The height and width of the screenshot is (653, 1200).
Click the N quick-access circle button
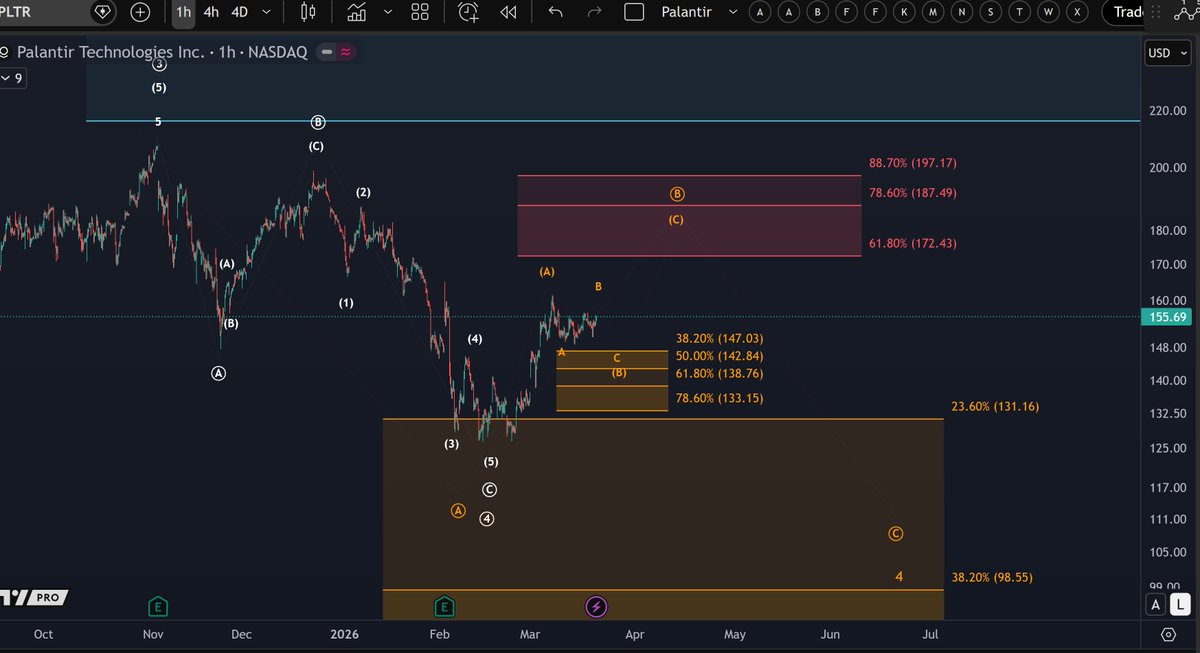point(962,12)
